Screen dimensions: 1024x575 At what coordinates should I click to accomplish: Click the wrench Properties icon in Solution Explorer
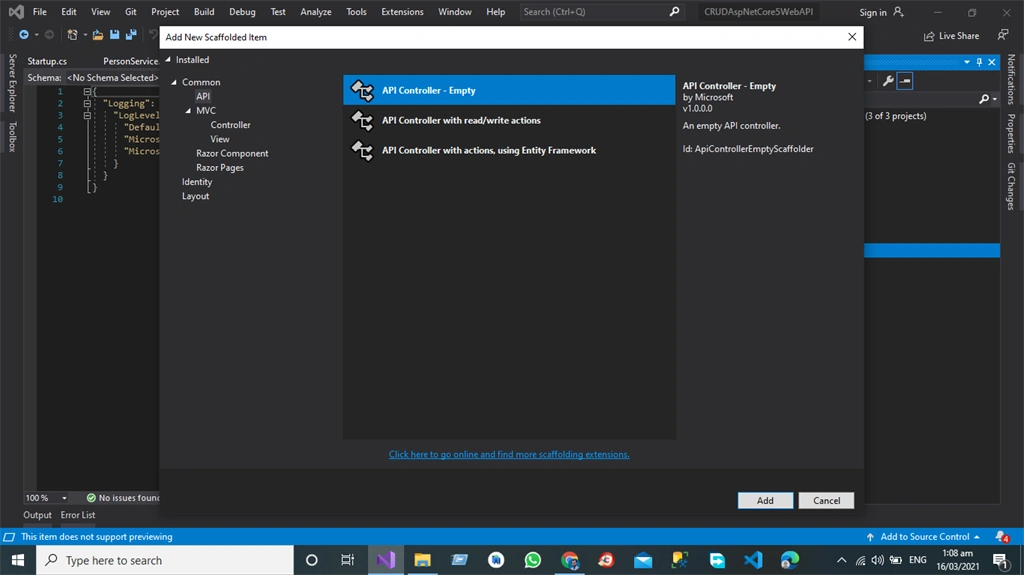[888, 81]
